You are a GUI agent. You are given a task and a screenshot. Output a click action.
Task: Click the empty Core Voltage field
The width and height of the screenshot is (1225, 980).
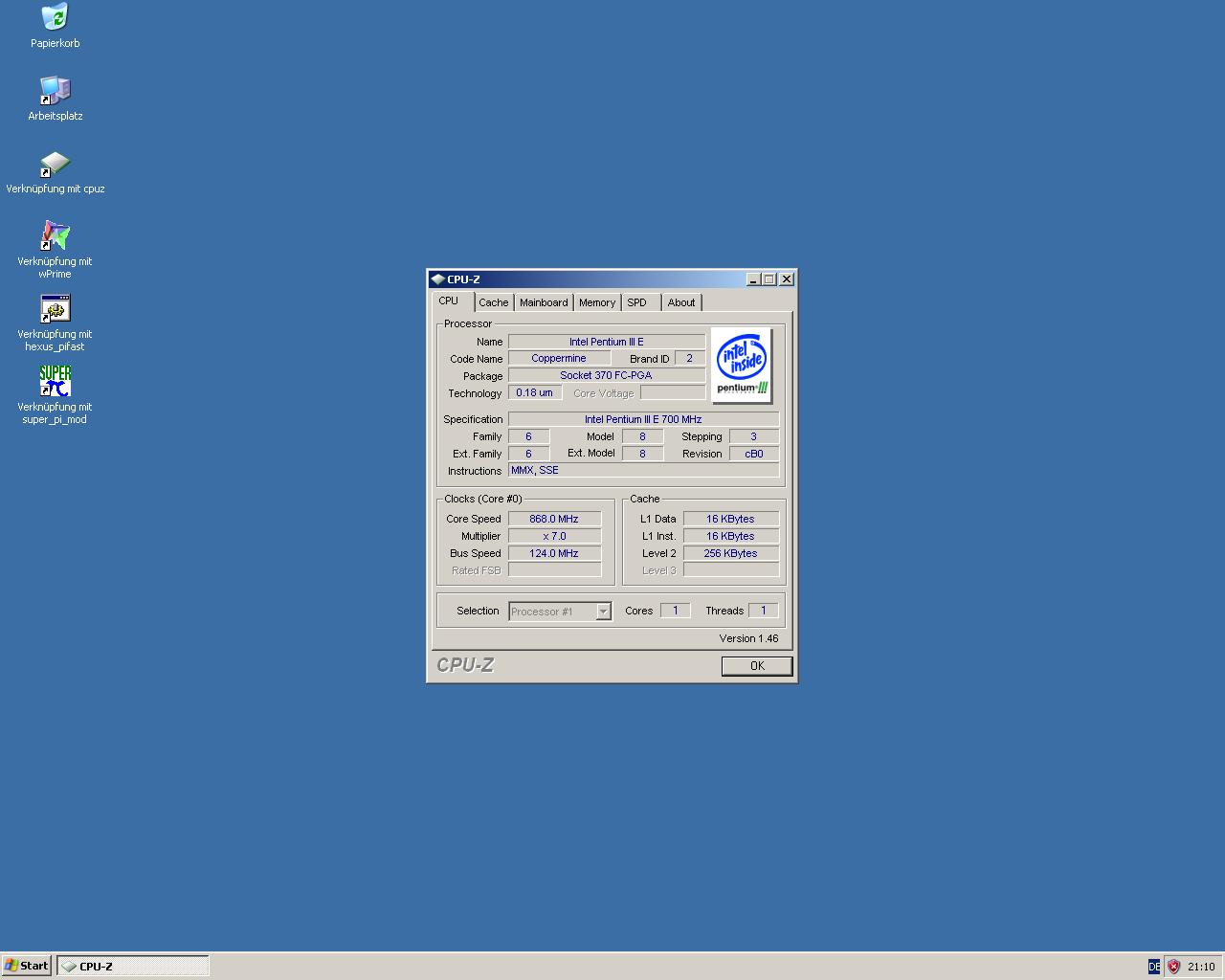tap(673, 392)
